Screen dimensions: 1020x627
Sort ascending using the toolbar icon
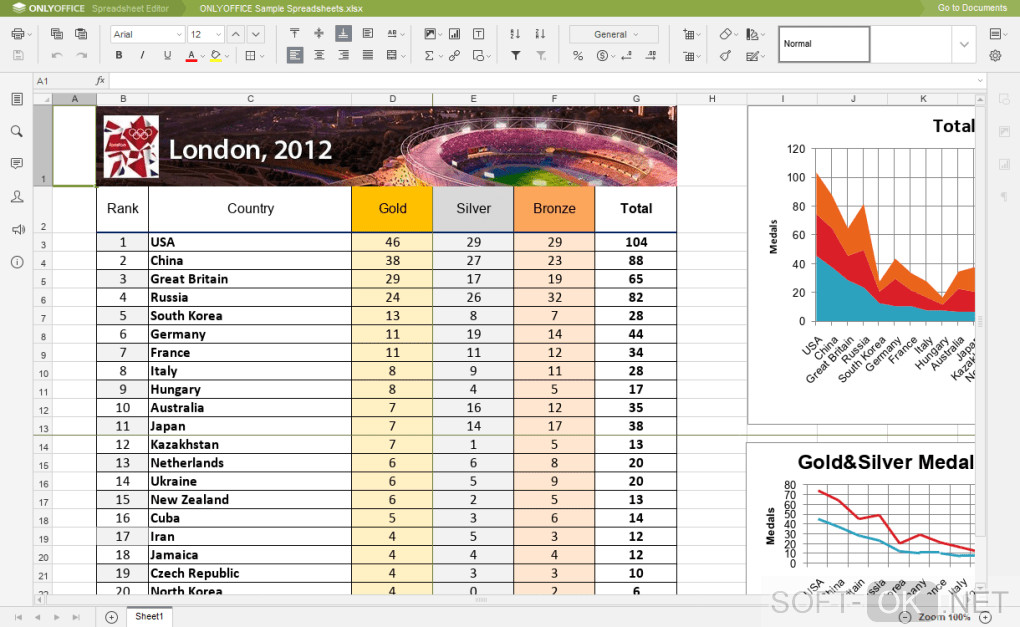point(515,34)
